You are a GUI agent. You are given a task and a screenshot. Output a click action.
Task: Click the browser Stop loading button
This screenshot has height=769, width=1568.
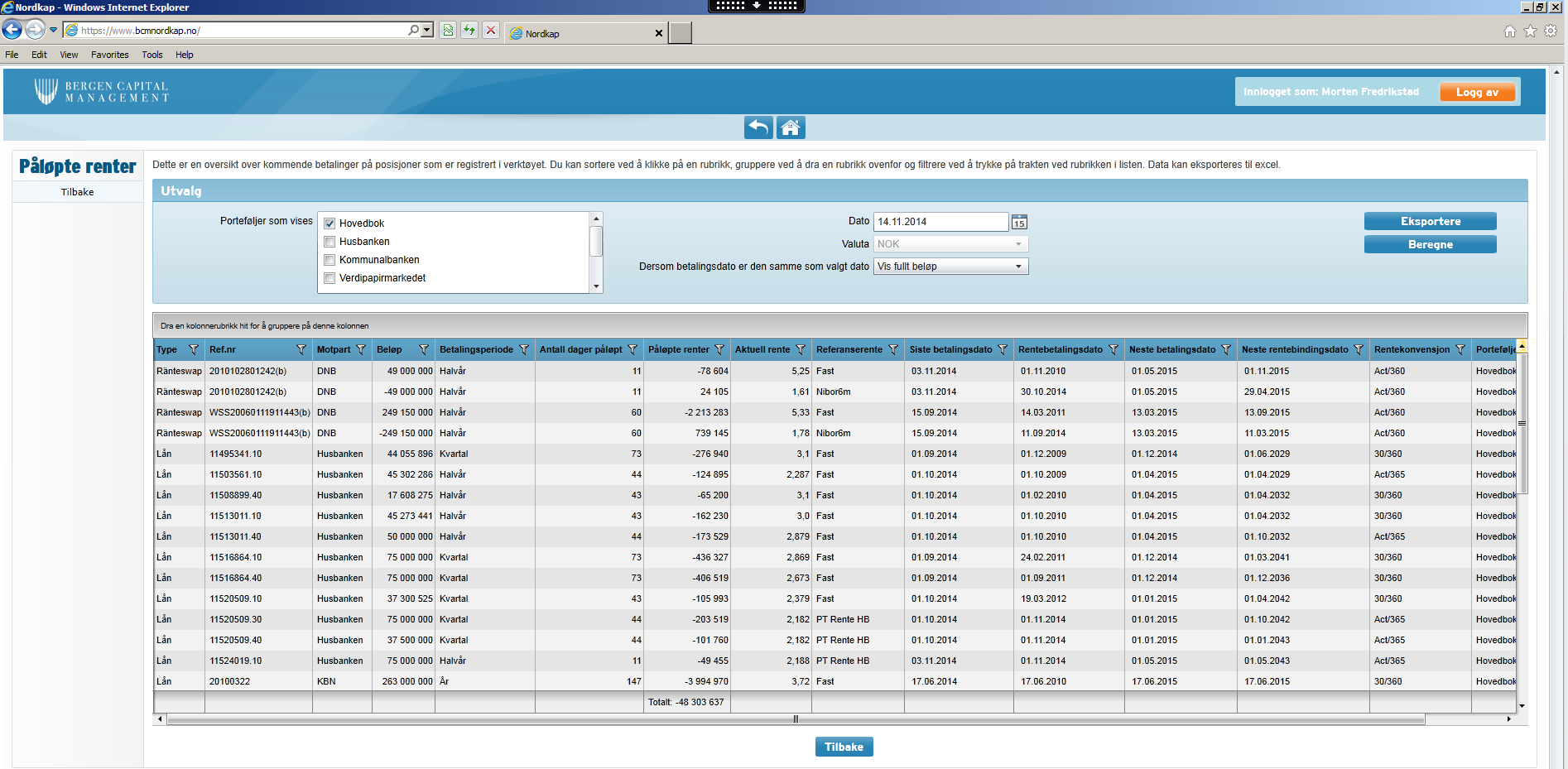coord(491,30)
